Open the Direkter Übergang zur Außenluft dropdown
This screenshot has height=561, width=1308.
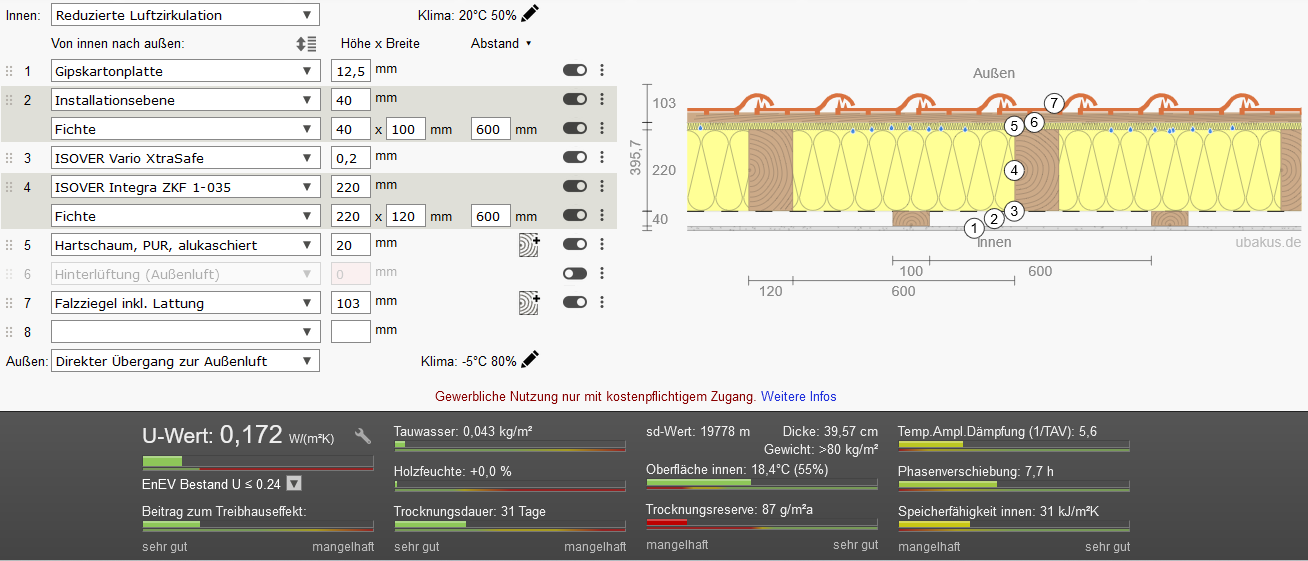[185, 361]
